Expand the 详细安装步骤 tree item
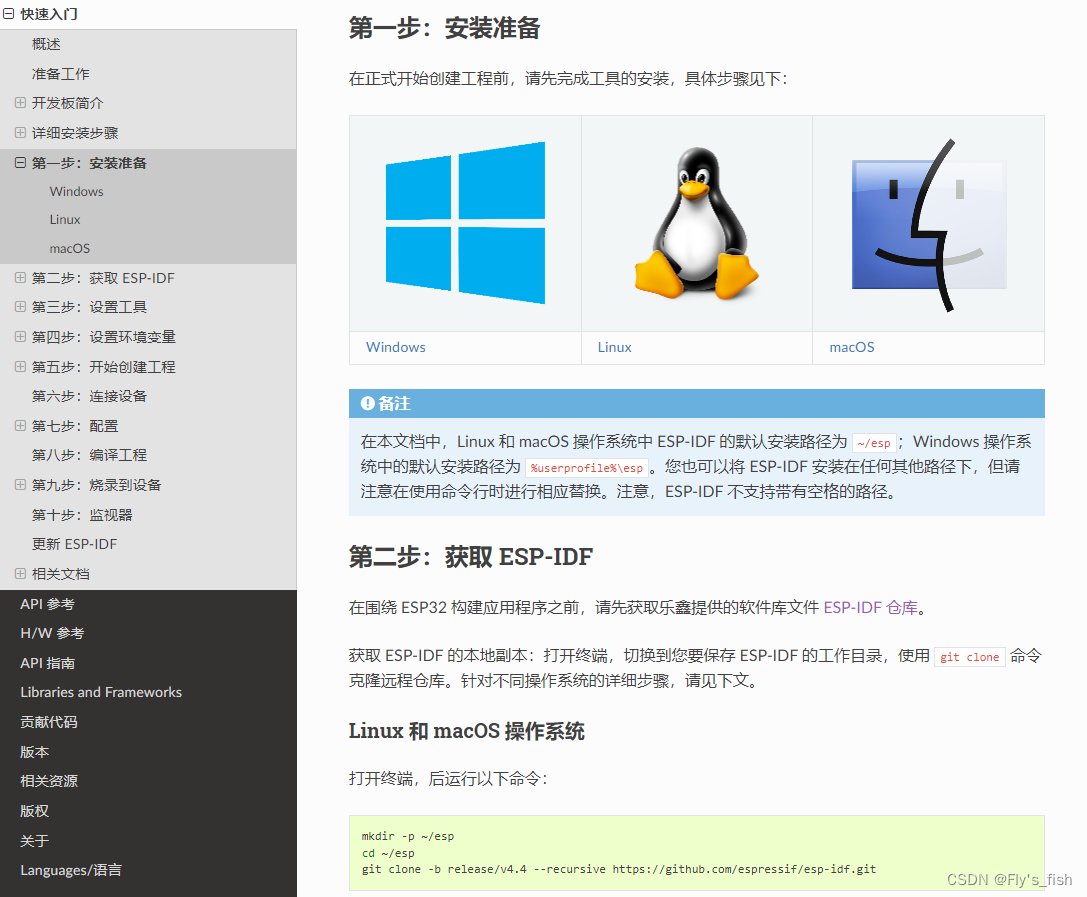Image resolution: width=1087 pixels, height=897 pixels. [x=20, y=132]
